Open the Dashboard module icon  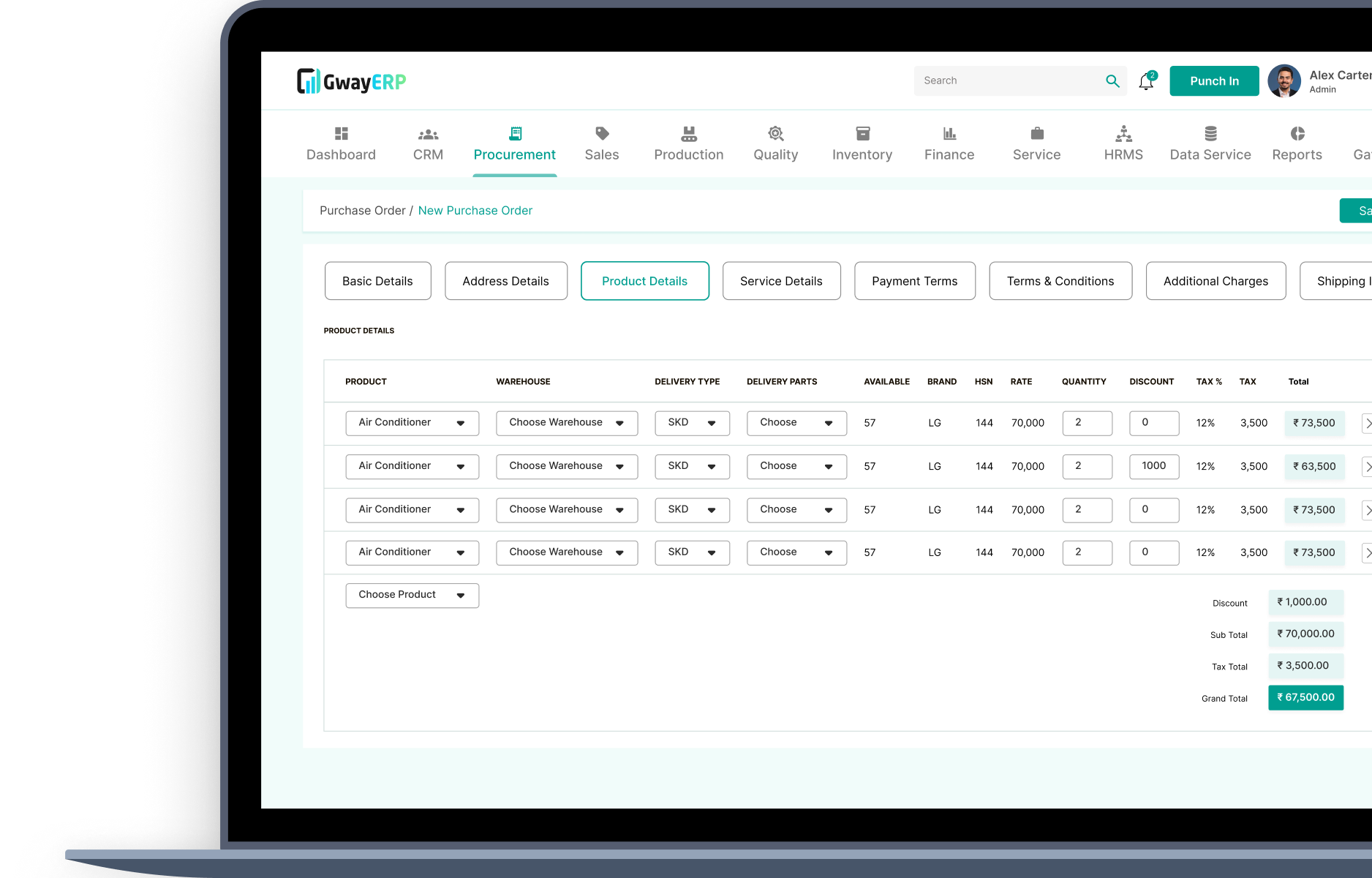click(341, 133)
